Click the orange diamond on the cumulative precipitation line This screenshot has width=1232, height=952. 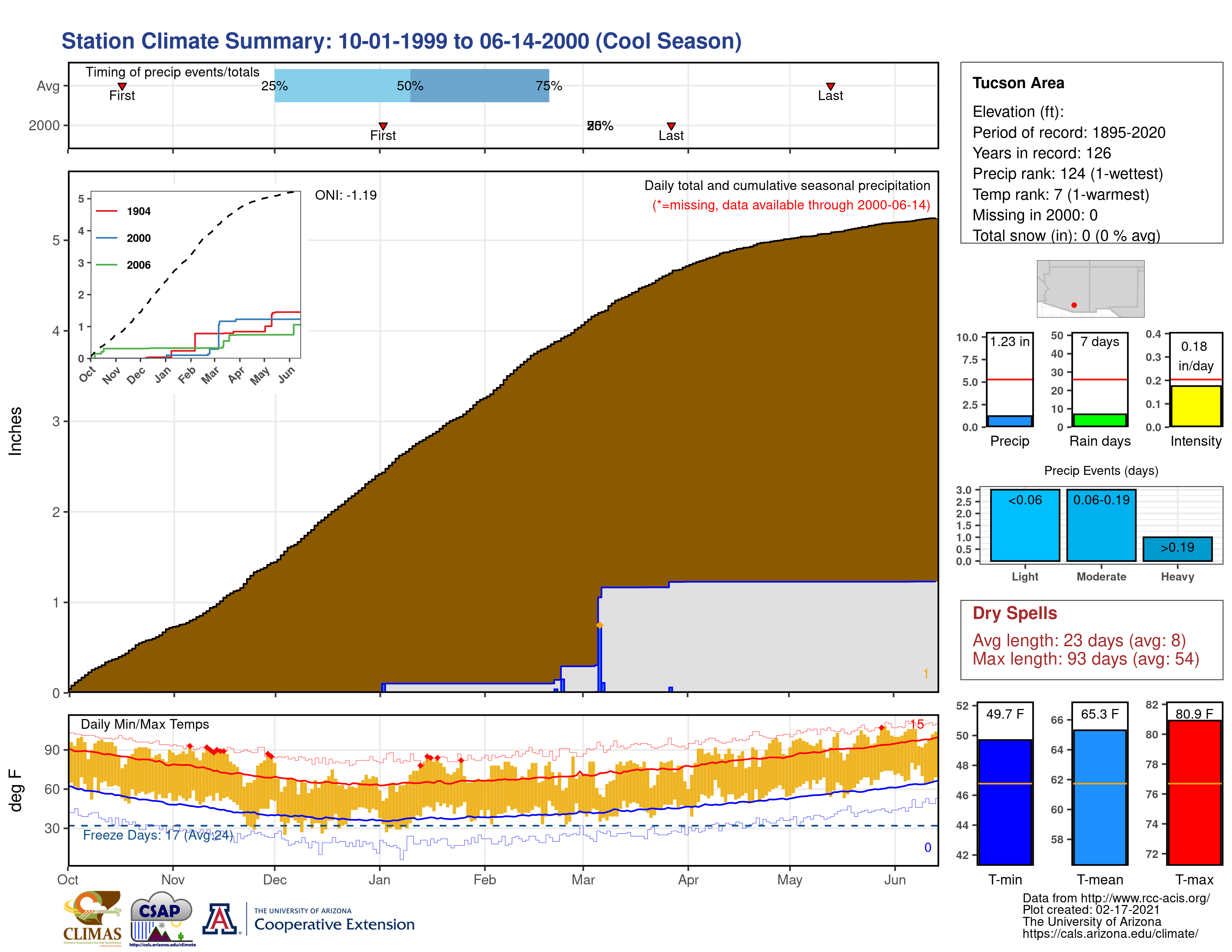(x=600, y=625)
